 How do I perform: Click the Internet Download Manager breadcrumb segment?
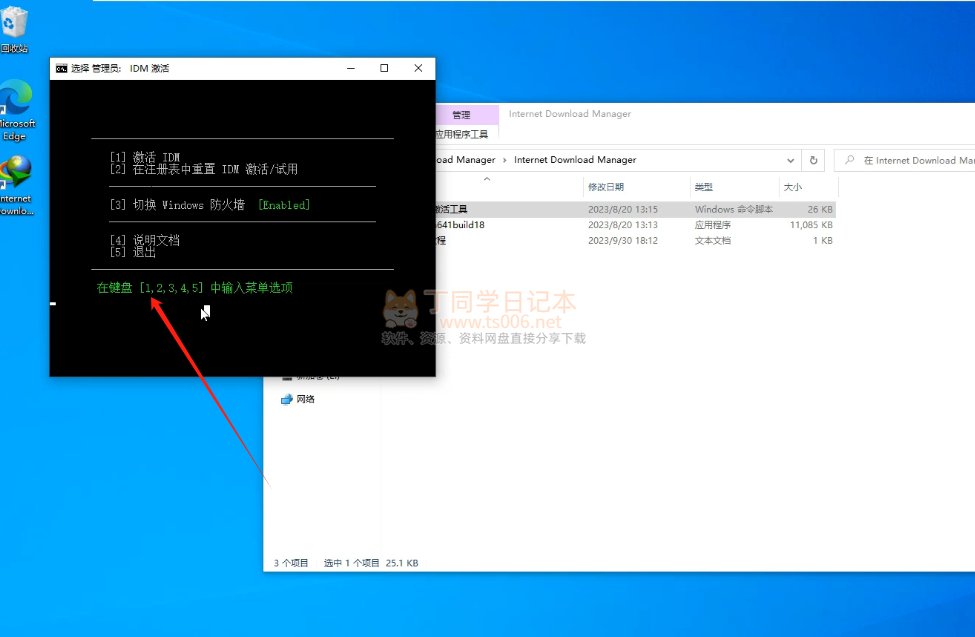pos(575,160)
